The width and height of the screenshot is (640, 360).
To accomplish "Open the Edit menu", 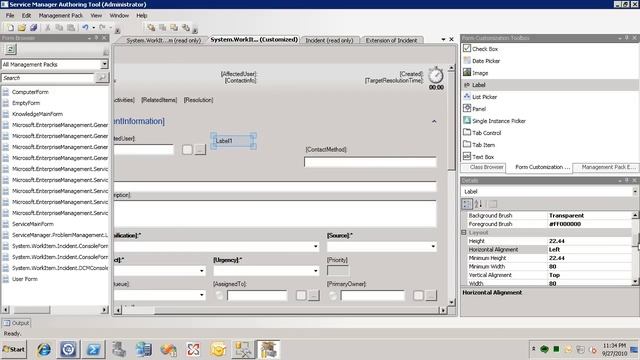I will [x=27, y=16].
